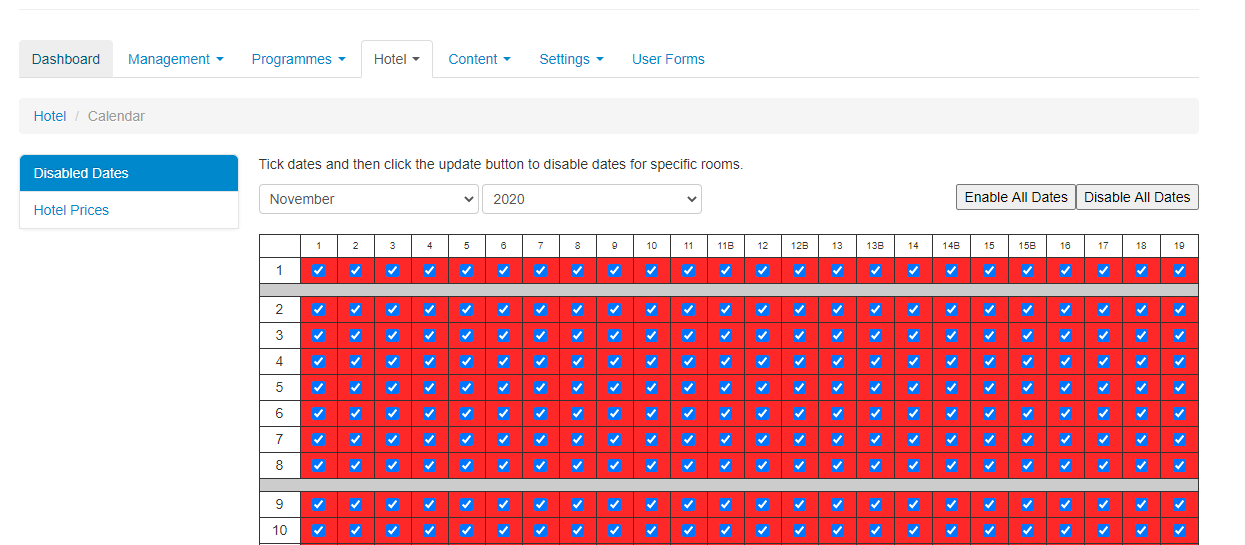Open the Management dropdown menu
The height and width of the screenshot is (545, 1245).
(175, 59)
